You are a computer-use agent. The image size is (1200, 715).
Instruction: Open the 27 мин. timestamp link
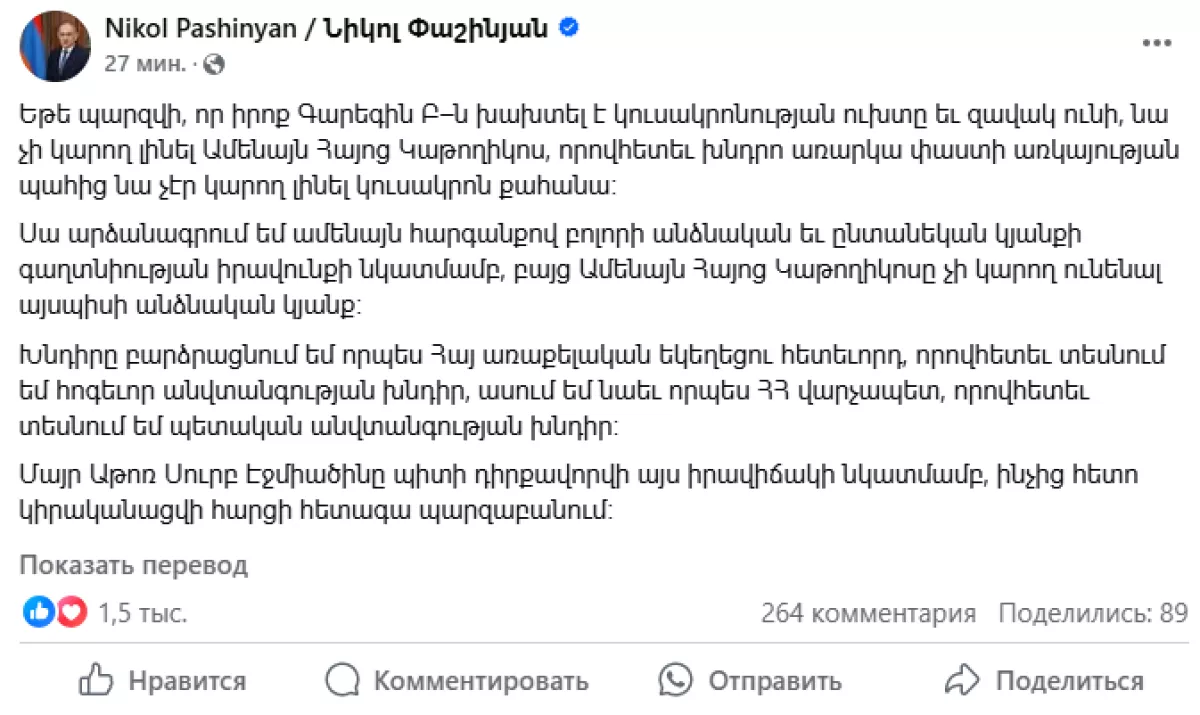click(x=145, y=64)
